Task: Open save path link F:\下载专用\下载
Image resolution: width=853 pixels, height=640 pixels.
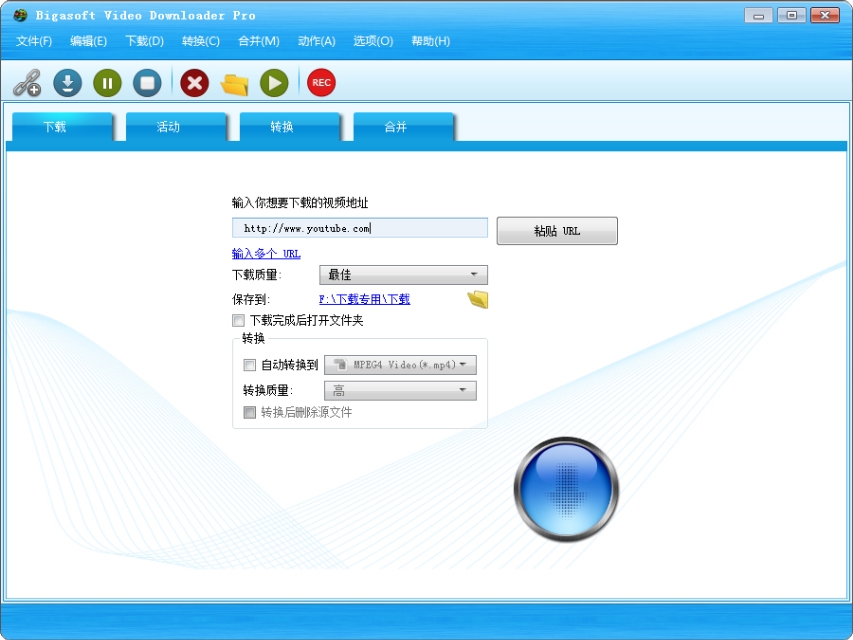Action: (364, 299)
